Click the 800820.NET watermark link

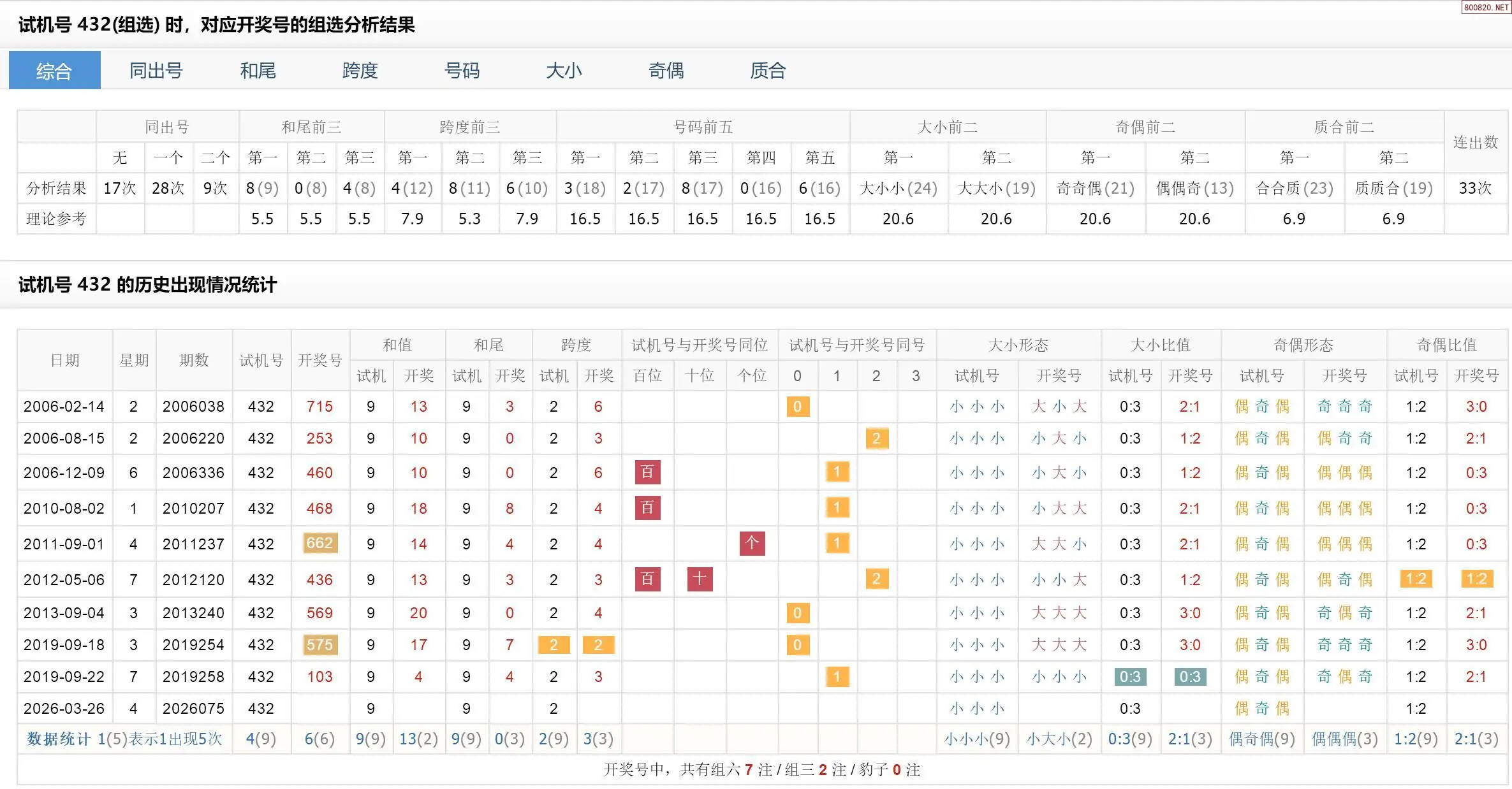[x=1485, y=7]
